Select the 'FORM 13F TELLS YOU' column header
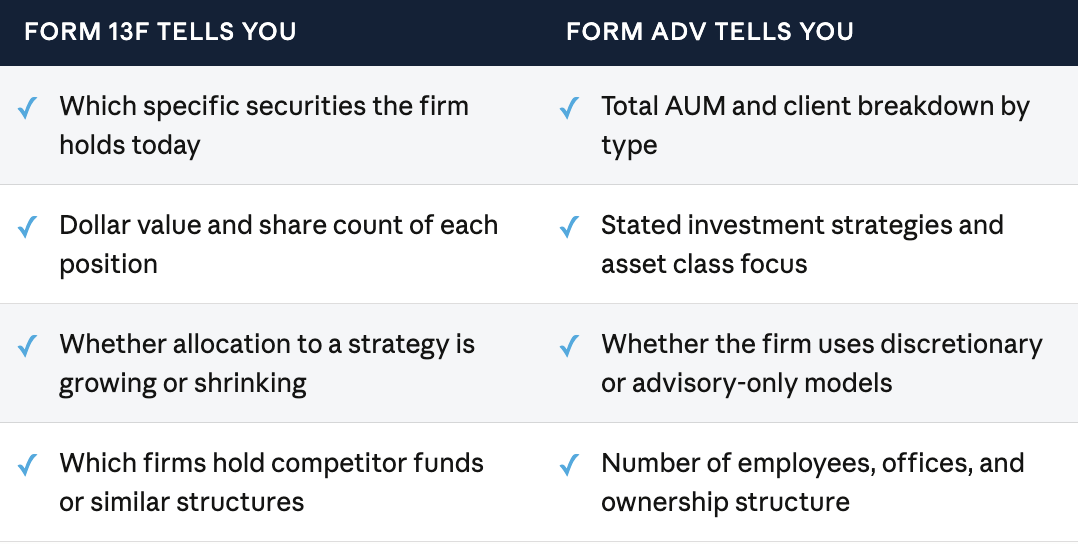This screenshot has height=544, width=1078. click(x=160, y=32)
